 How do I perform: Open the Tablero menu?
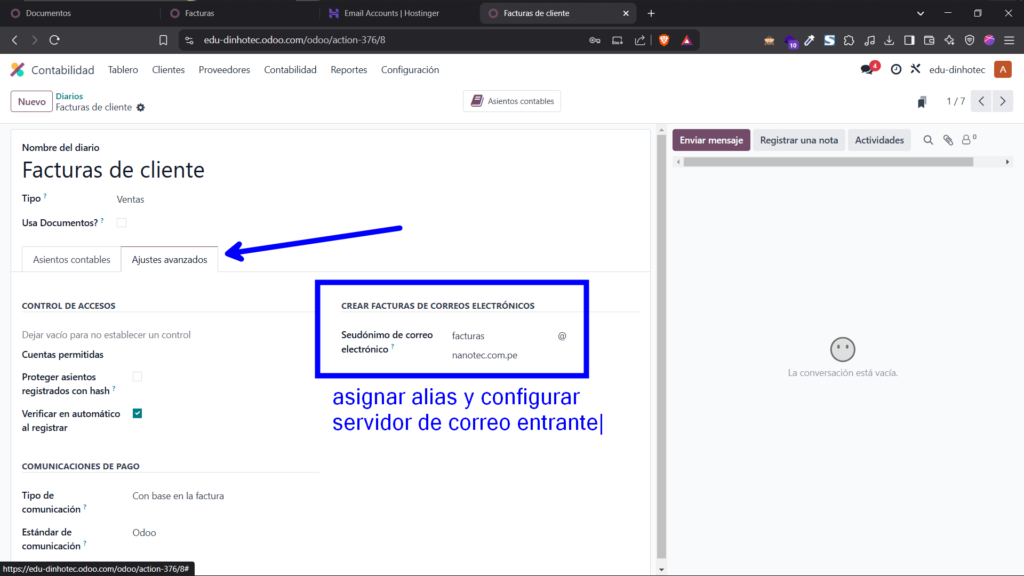[123, 69]
